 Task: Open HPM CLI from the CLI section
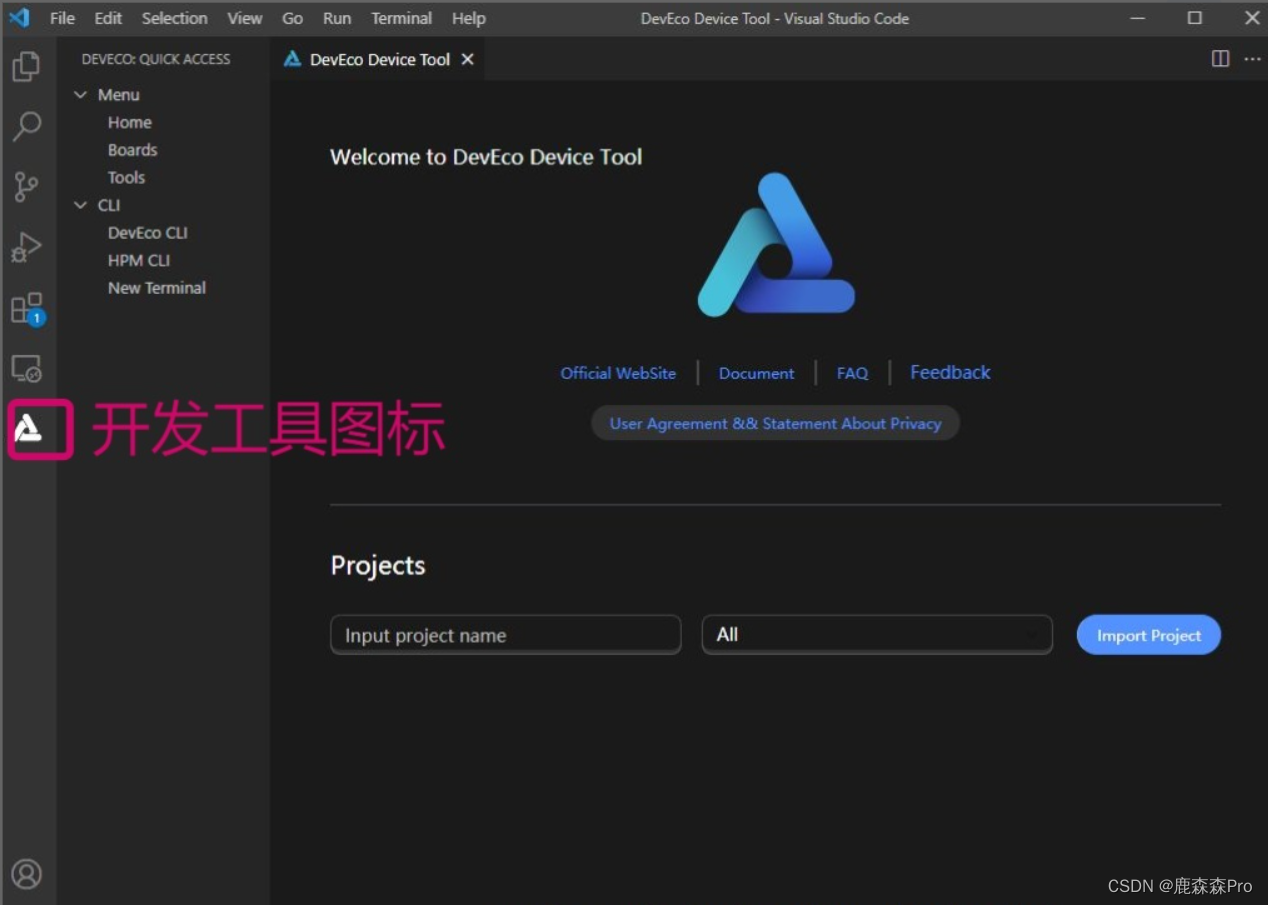(x=139, y=260)
